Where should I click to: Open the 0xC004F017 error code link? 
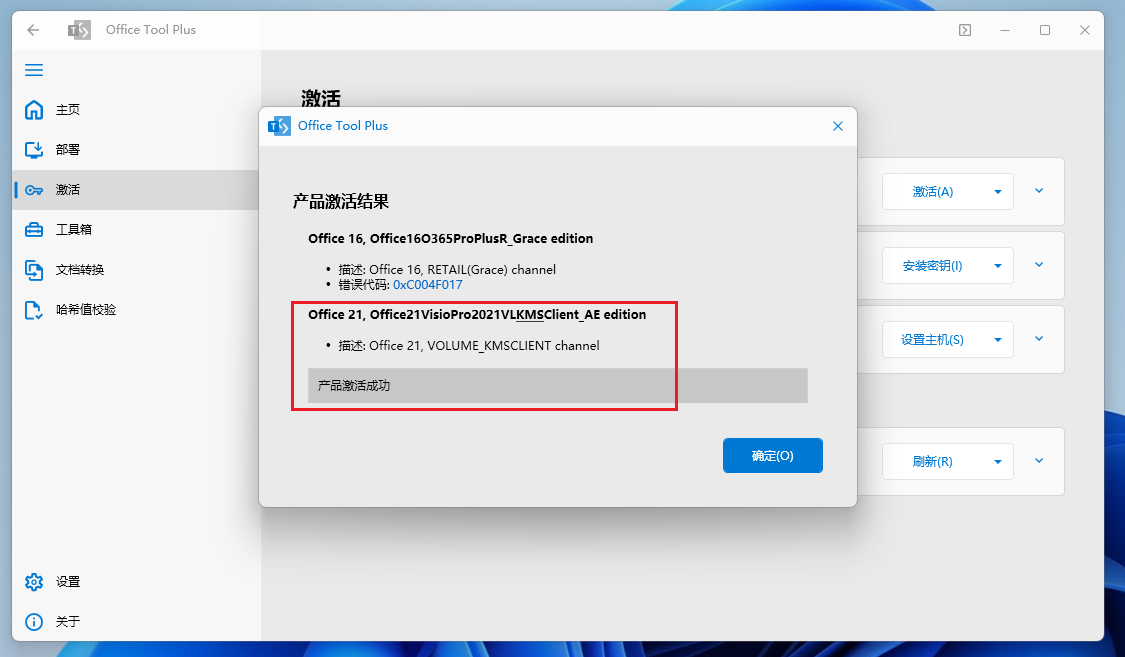(x=428, y=285)
